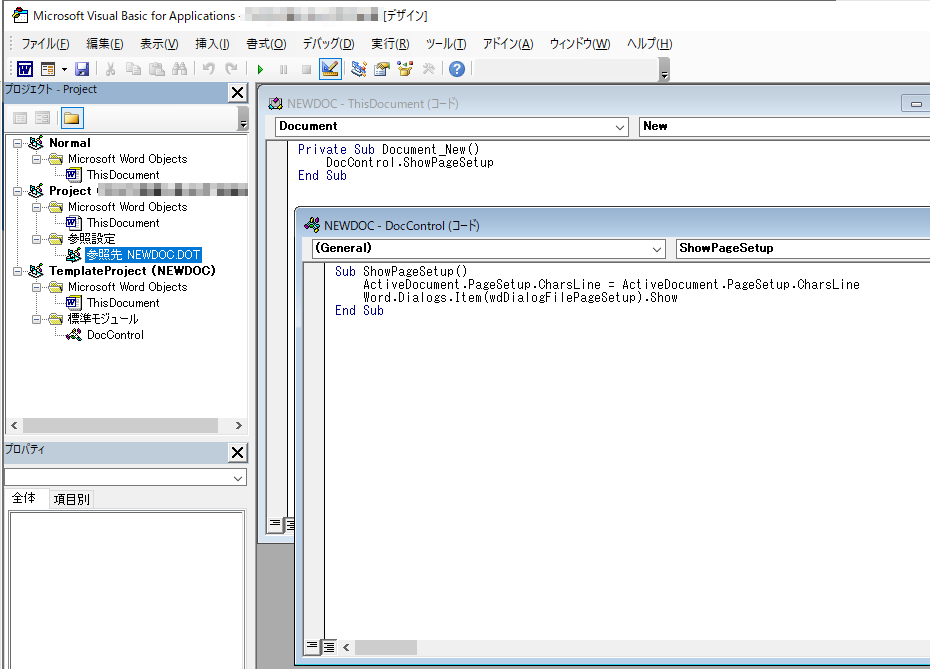Click the Reset stop icon

[307, 69]
